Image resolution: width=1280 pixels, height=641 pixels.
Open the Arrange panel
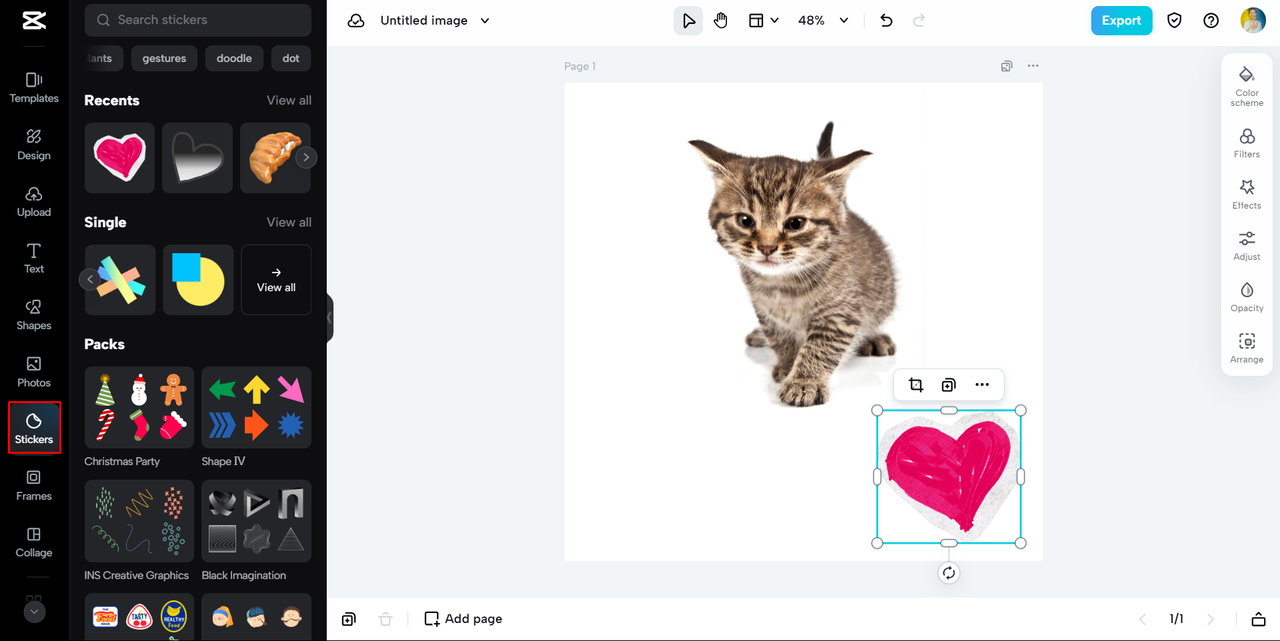(x=1247, y=348)
